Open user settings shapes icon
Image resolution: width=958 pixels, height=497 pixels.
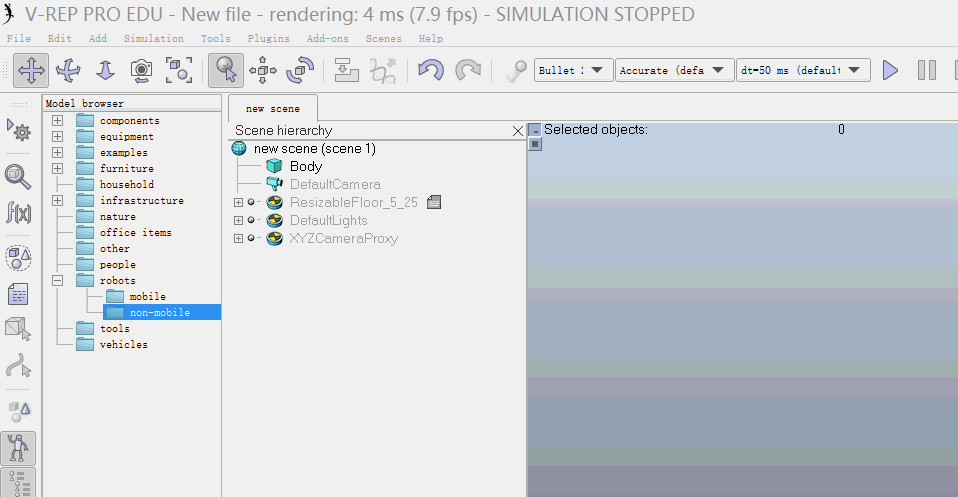pyautogui.click(x=18, y=411)
